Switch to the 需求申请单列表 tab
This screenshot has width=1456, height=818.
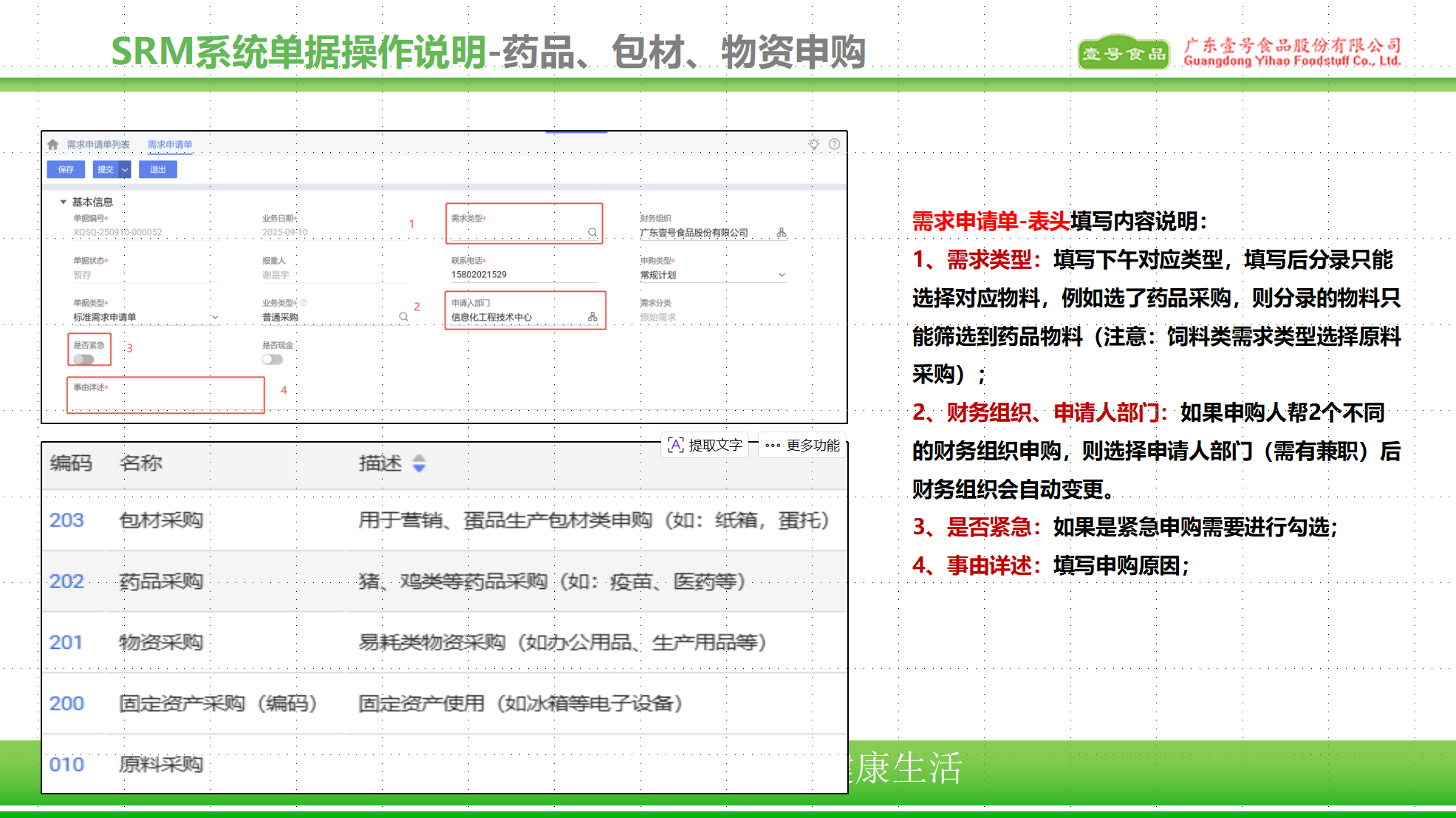(x=98, y=145)
